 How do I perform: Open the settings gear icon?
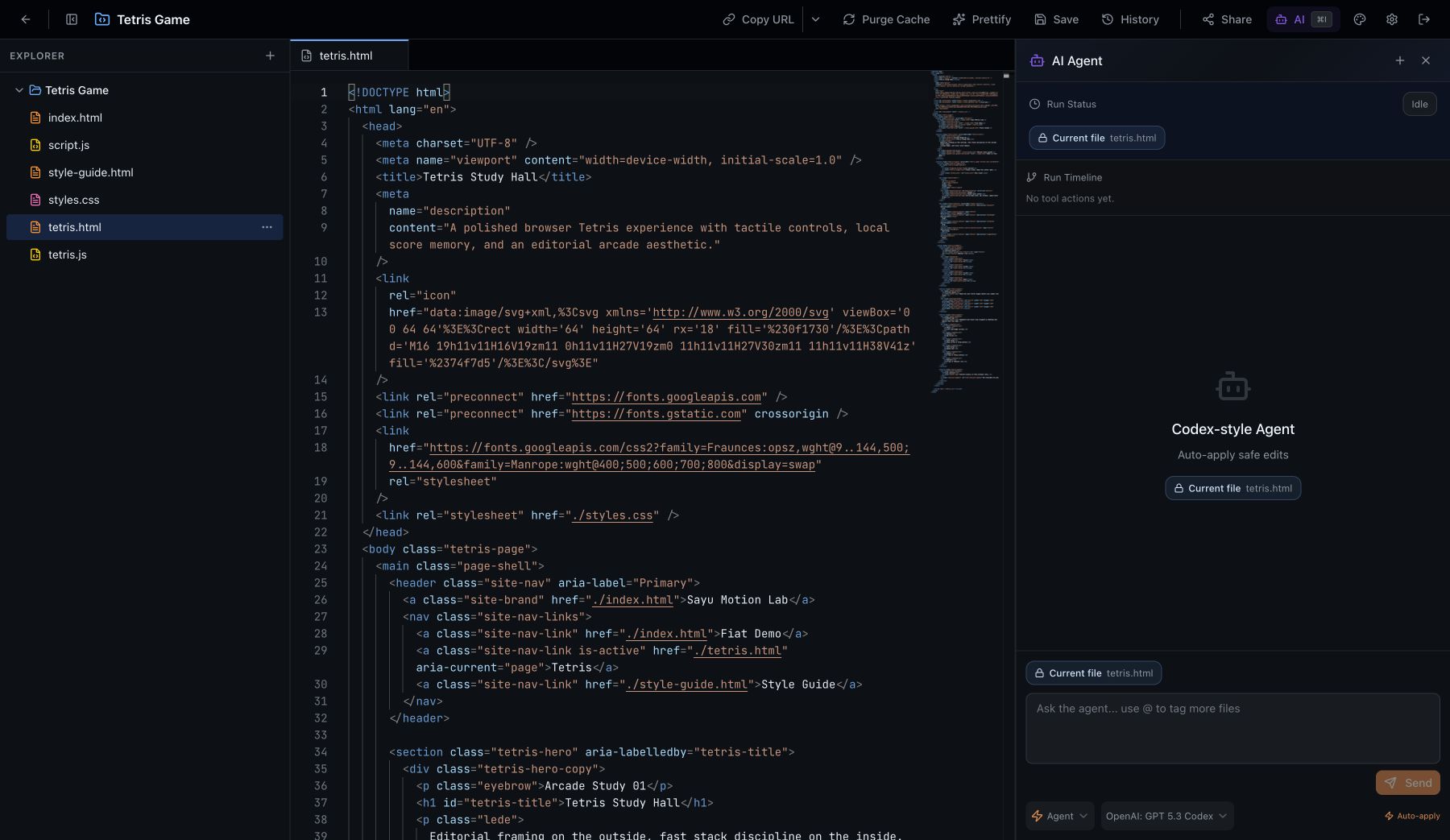(1392, 19)
